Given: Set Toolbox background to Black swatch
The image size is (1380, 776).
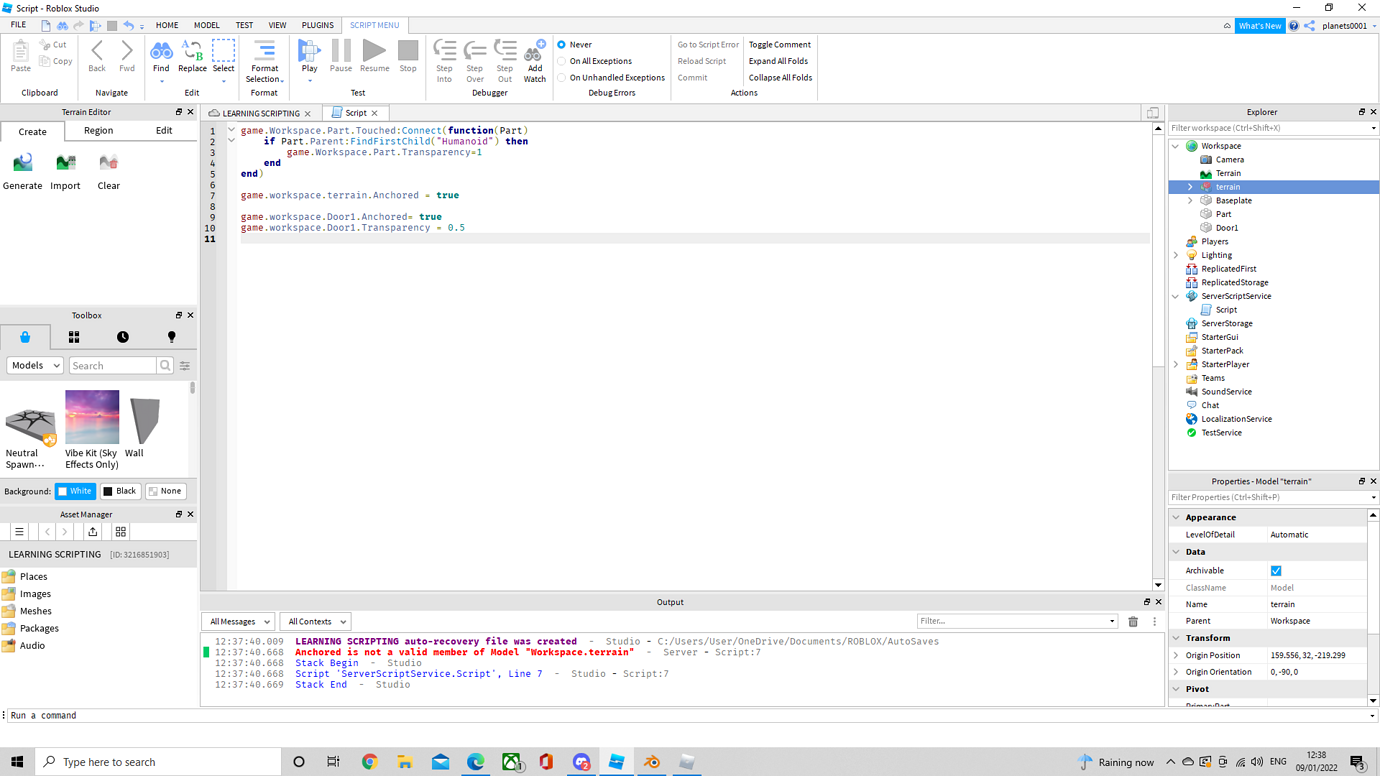Looking at the screenshot, I should pos(120,491).
